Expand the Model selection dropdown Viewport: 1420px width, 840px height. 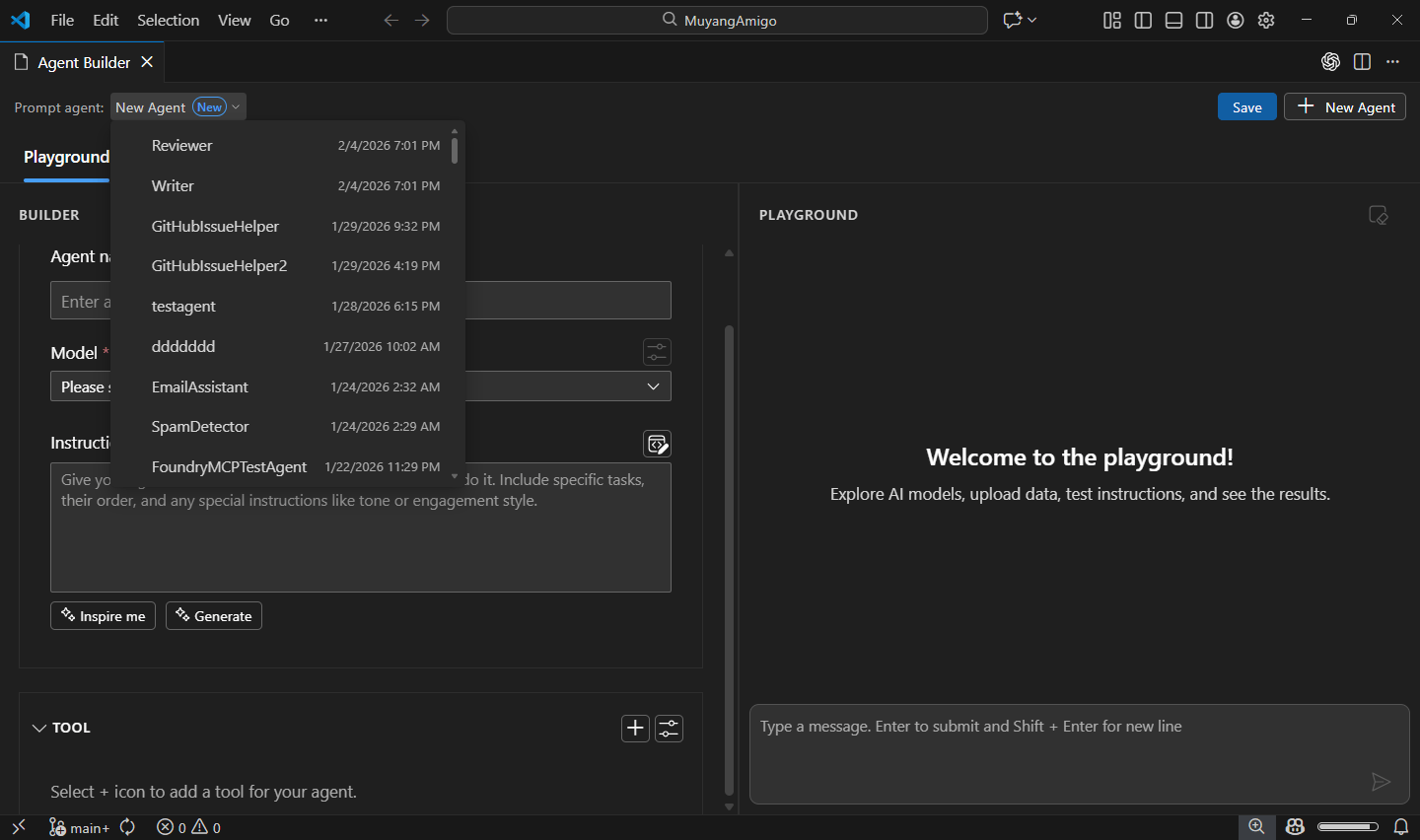(653, 385)
